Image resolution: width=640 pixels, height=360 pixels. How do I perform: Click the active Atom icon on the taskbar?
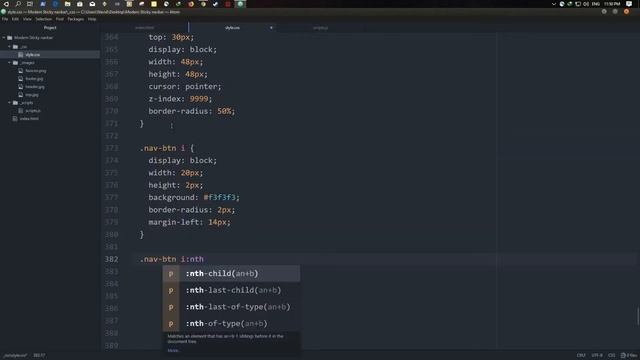point(240,4)
